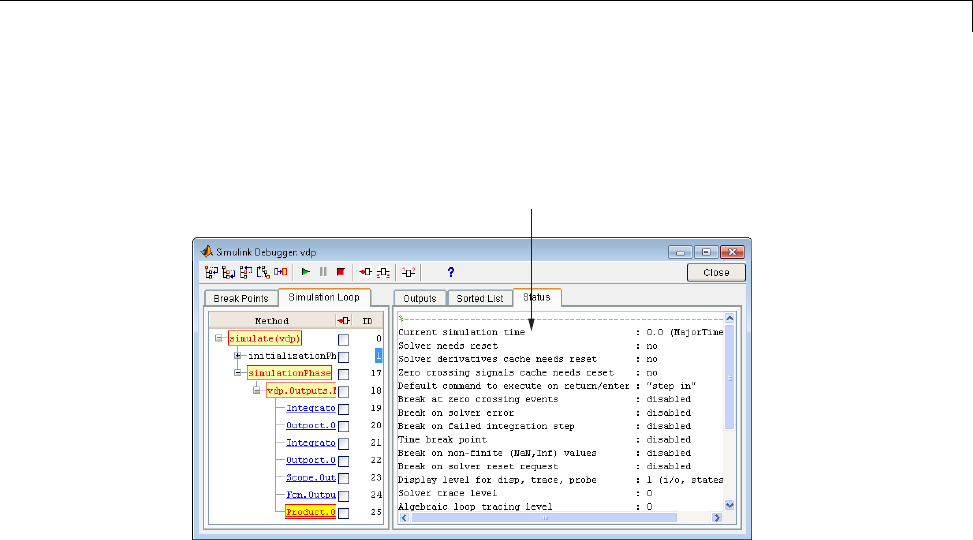Click the Status pane vertical scrollbar thumb
This screenshot has height=540, width=973.
(x=729, y=377)
